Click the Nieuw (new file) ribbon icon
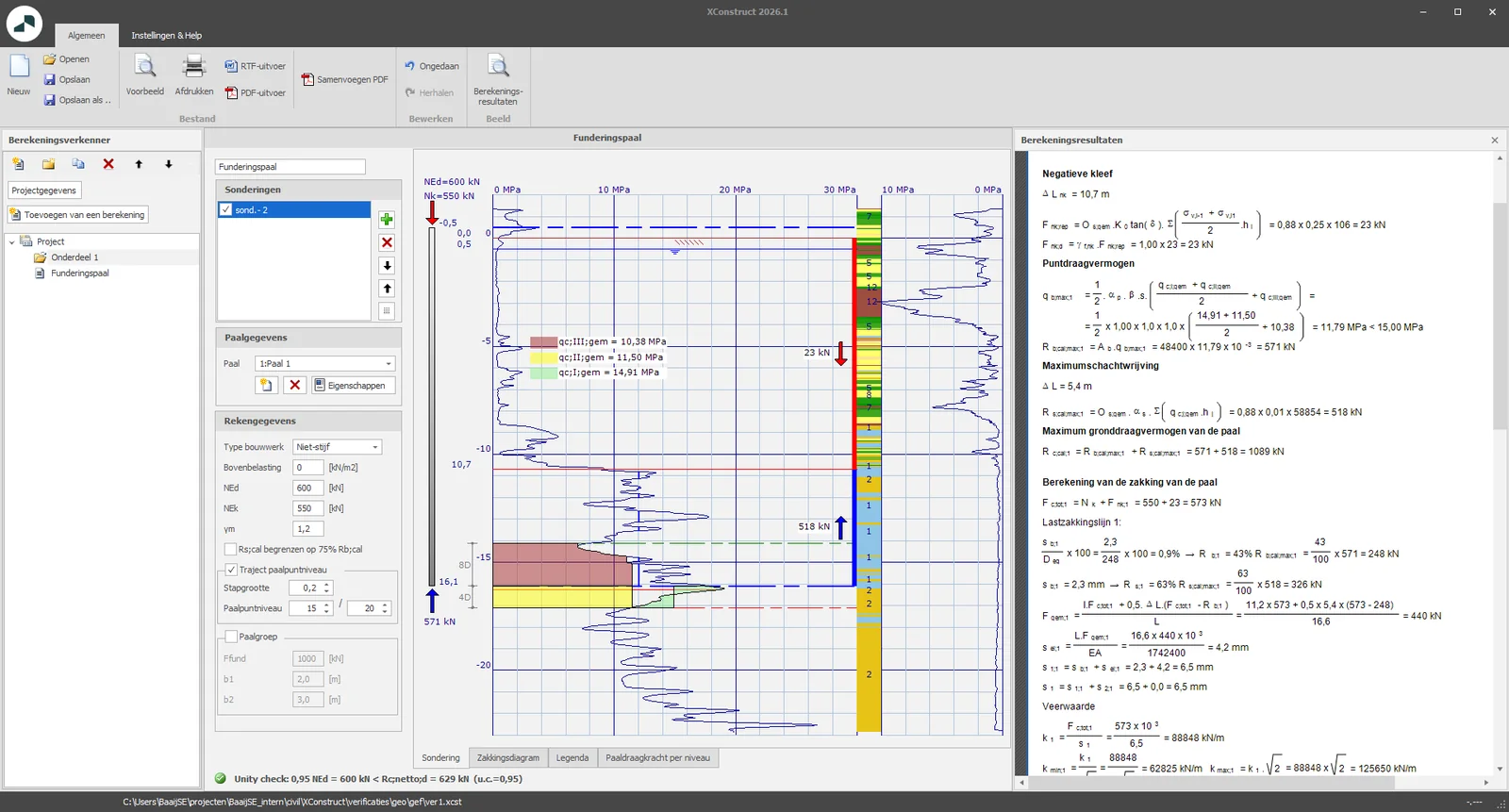Viewport: 1509px width, 812px height. (19, 68)
